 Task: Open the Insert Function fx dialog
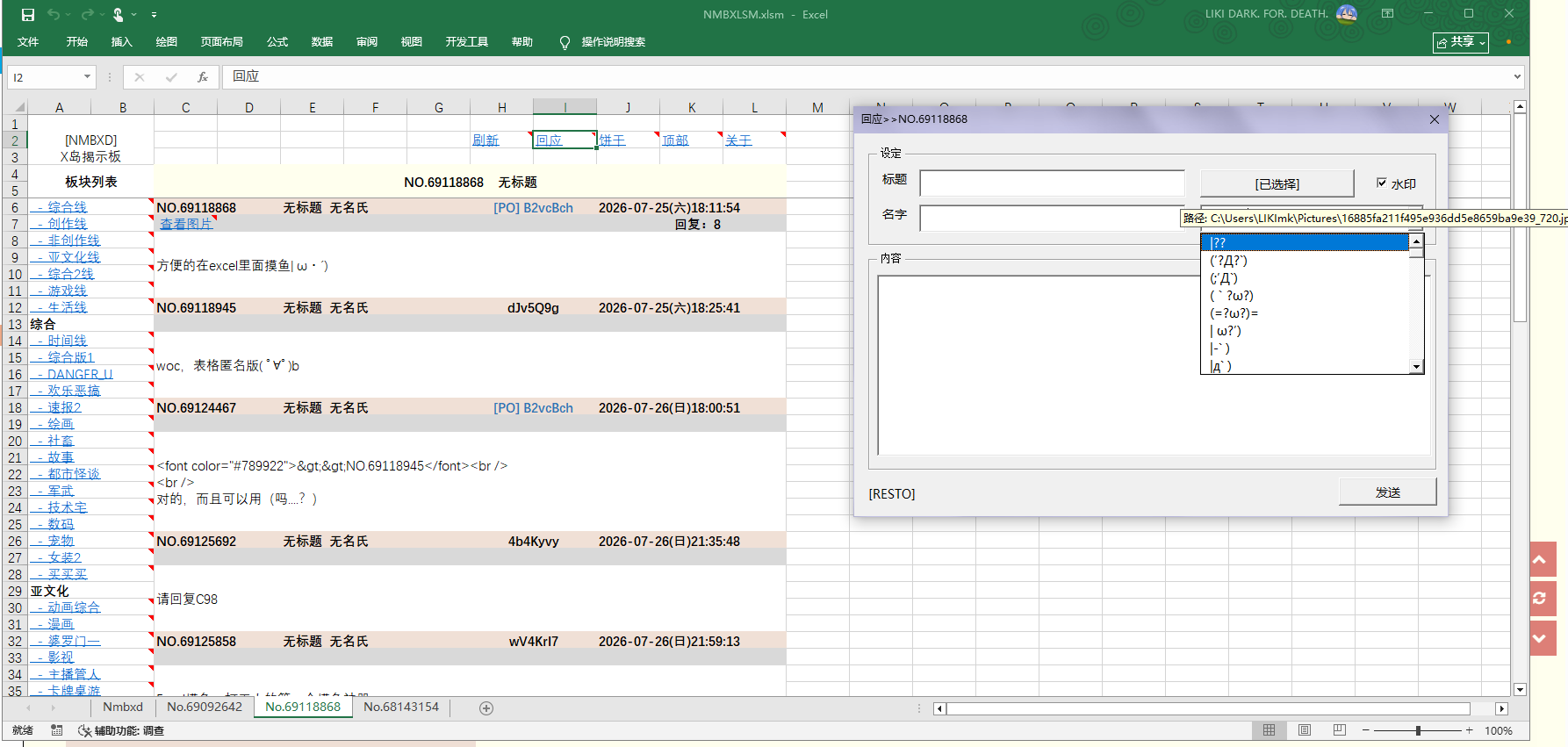(203, 77)
